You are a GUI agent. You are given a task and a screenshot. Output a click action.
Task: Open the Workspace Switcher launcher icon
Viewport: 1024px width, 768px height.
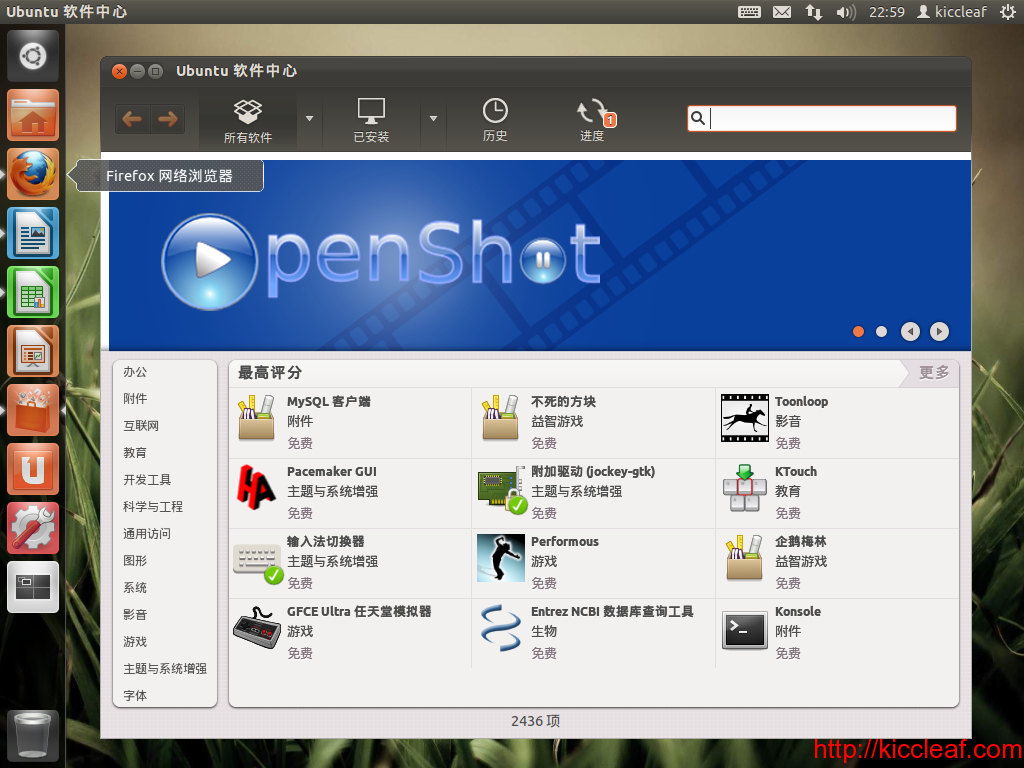pos(33,587)
